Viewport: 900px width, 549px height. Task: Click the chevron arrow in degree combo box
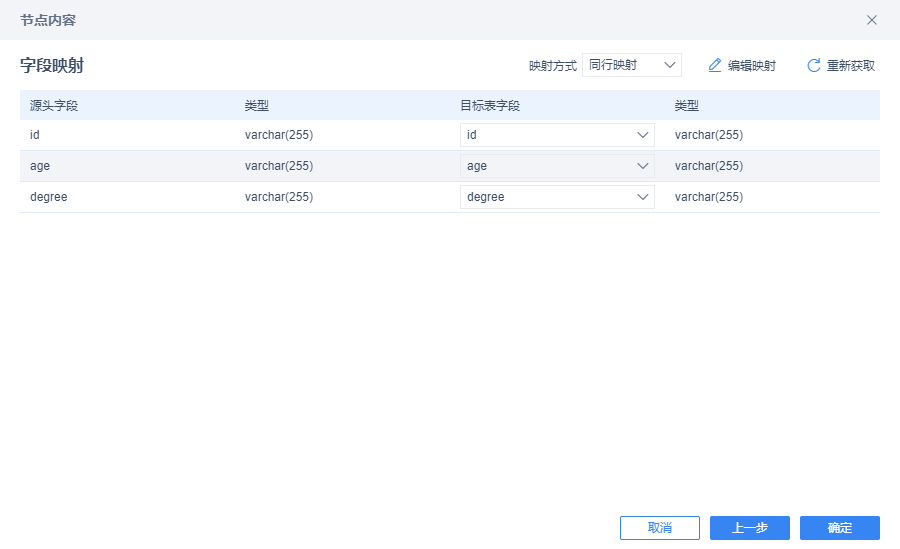click(x=642, y=197)
